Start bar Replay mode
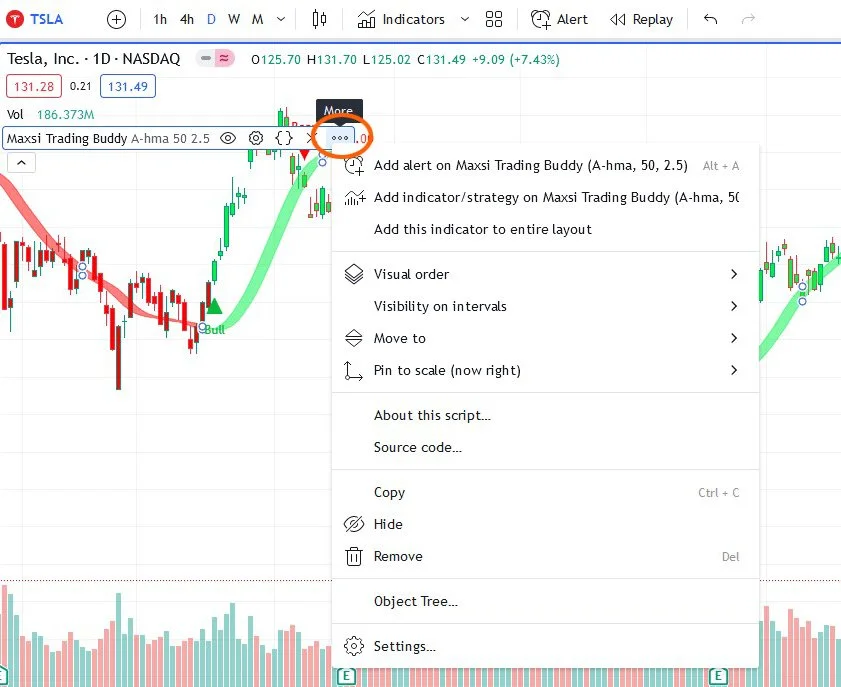This screenshot has width=841, height=687. point(641,20)
